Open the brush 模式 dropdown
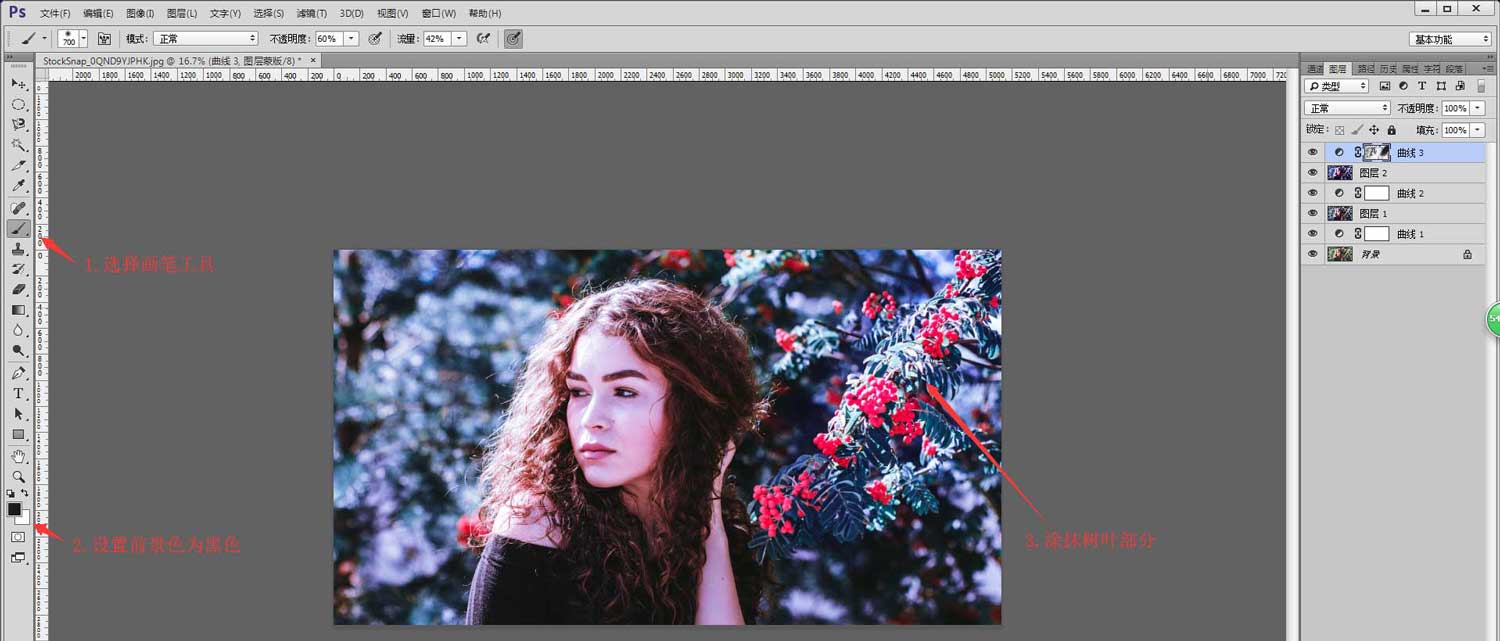This screenshot has height=641, width=1500. point(205,38)
